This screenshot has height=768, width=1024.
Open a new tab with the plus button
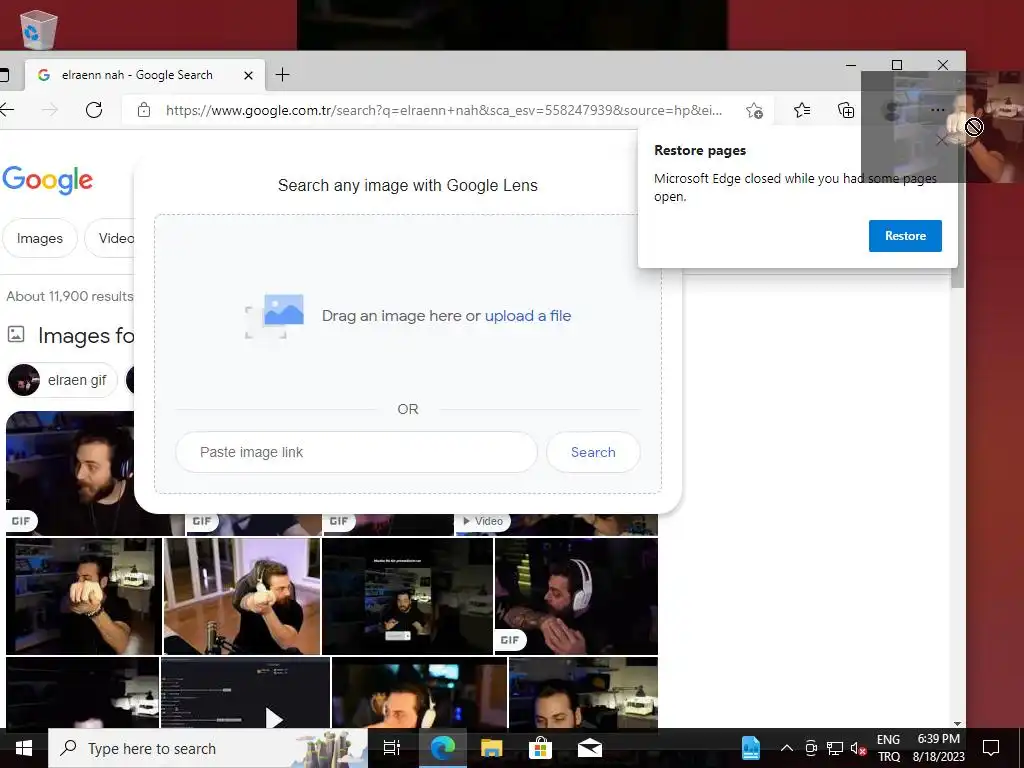[282, 75]
